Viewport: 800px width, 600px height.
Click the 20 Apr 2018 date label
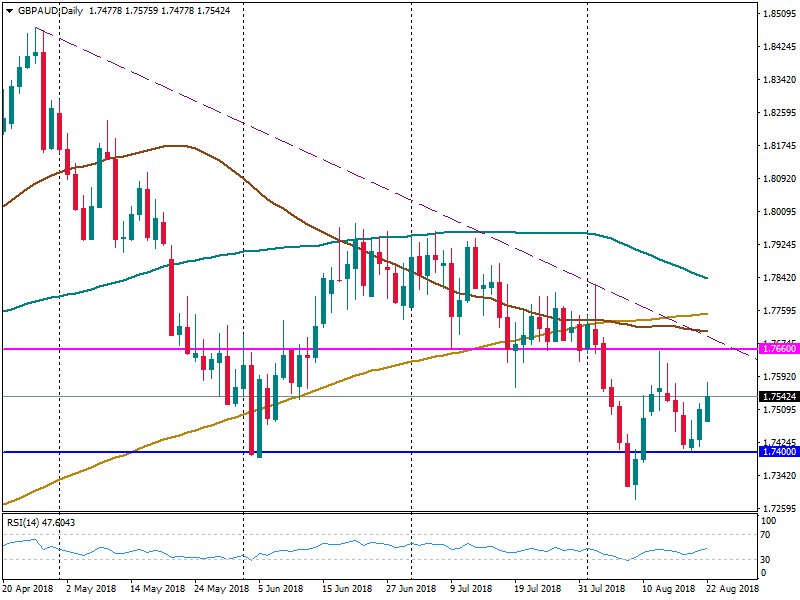pos(27,589)
